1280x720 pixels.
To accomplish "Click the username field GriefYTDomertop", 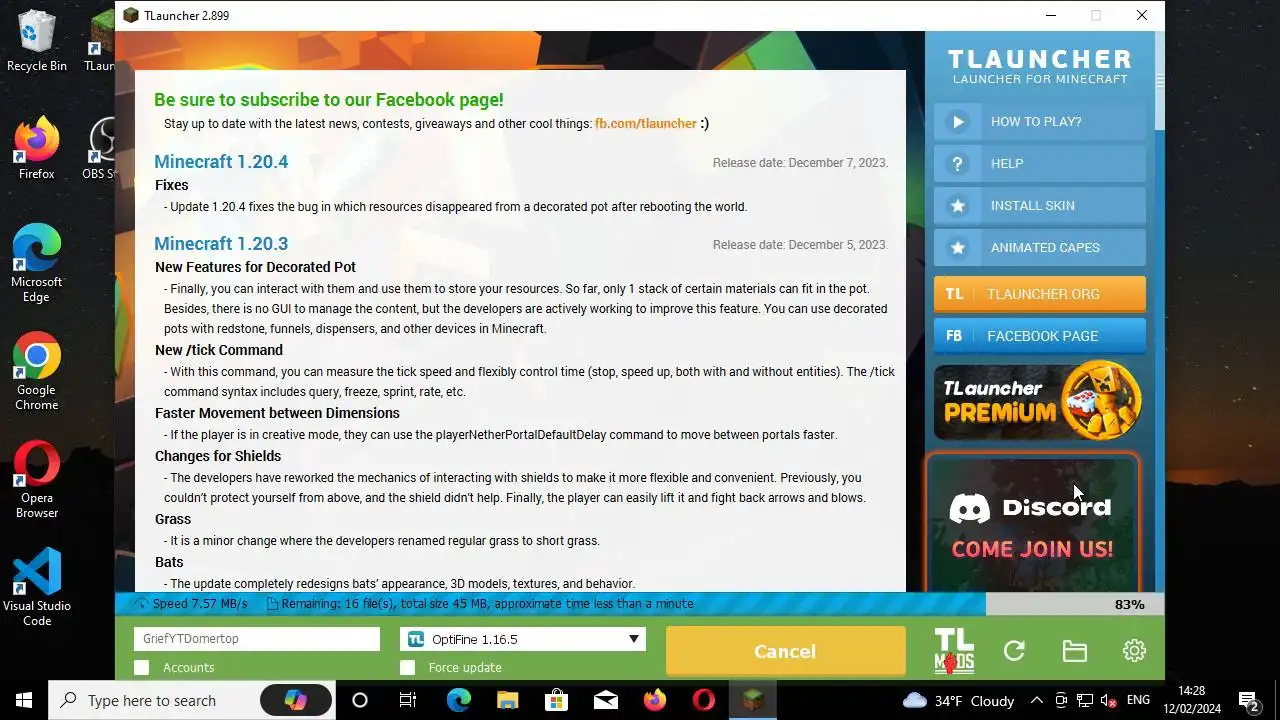I will 257,639.
